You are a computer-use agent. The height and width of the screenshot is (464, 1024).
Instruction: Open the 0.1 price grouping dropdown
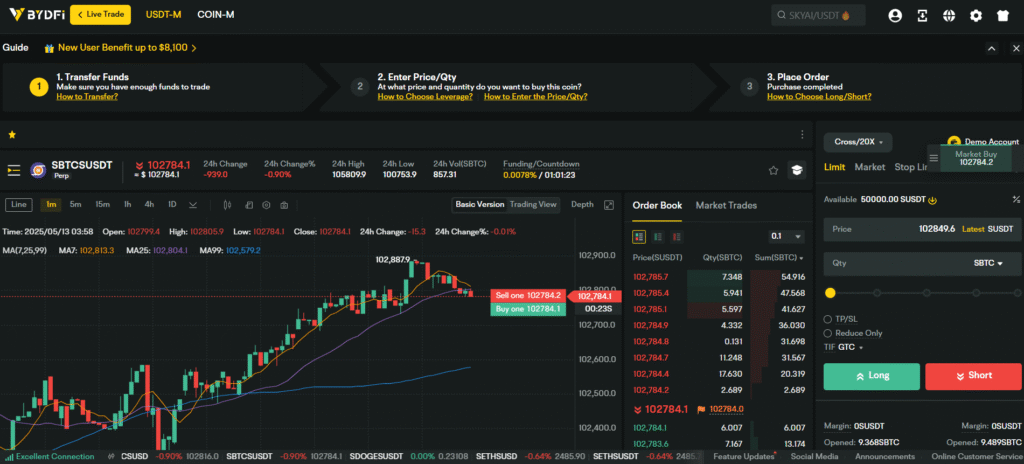(x=786, y=237)
